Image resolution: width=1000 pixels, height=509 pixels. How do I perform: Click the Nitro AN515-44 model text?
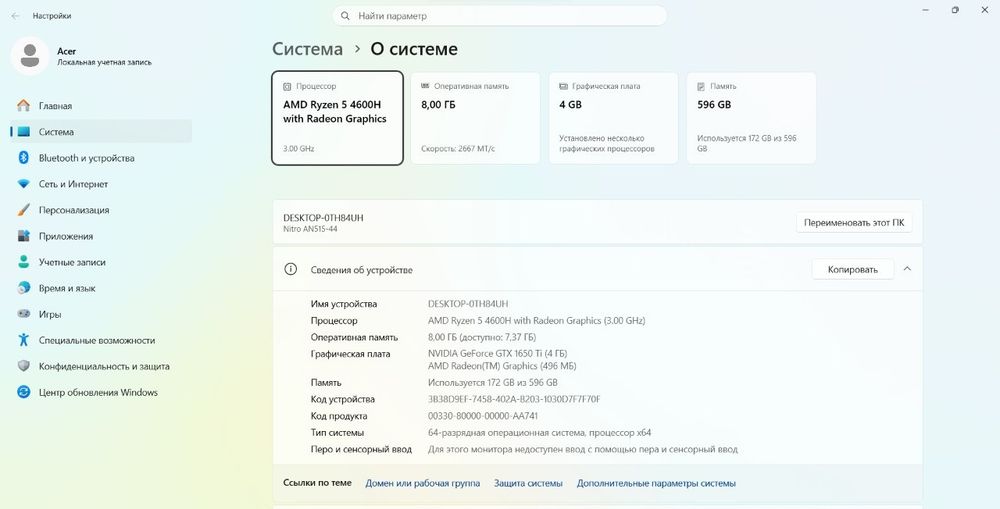pyautogui.click(x=311, y=229)
